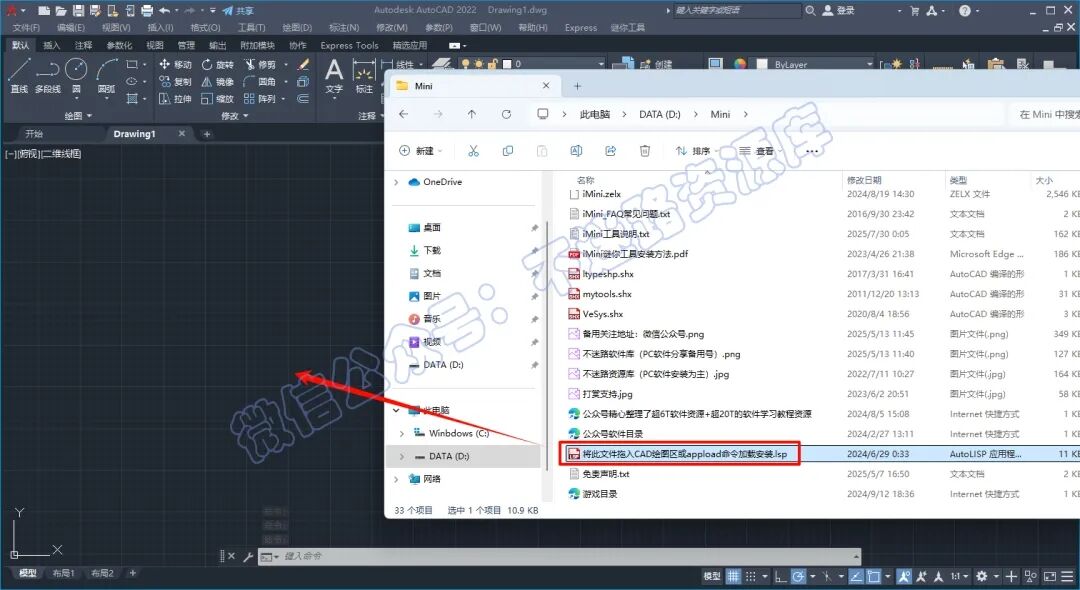This screenshot has height=590, width=1080.
Task: Switch to the 布局1 layout tab
Action: click(63, 573)
